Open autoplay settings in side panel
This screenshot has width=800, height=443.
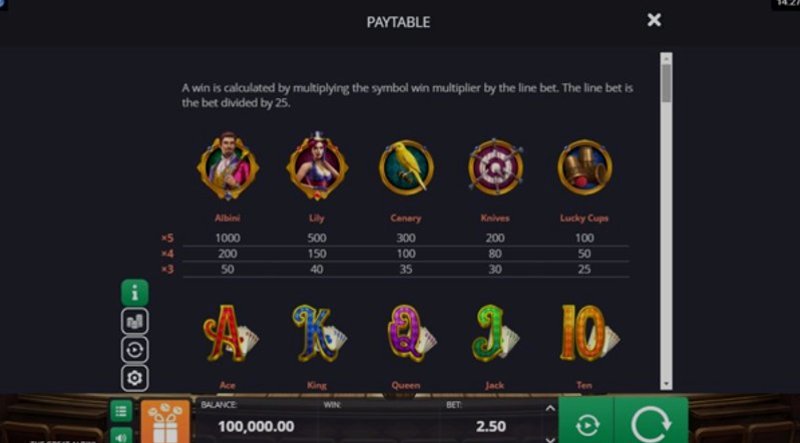135,350
